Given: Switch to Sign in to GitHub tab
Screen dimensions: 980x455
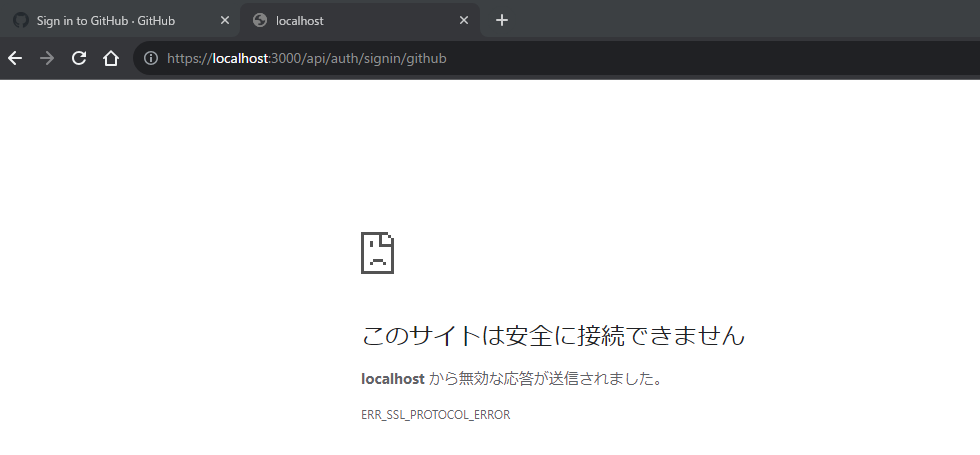Looking at the screenshot, I should pyautogui.click(x=120, y=20).
